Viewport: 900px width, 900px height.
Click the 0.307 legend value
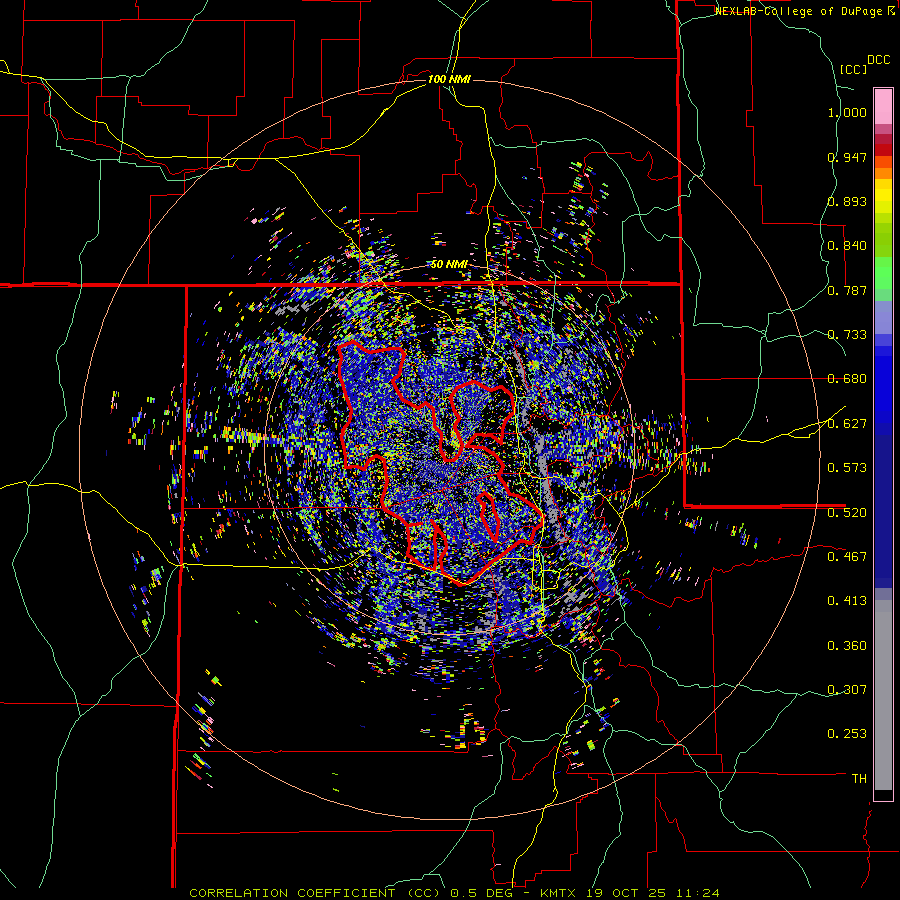(847, 689)
